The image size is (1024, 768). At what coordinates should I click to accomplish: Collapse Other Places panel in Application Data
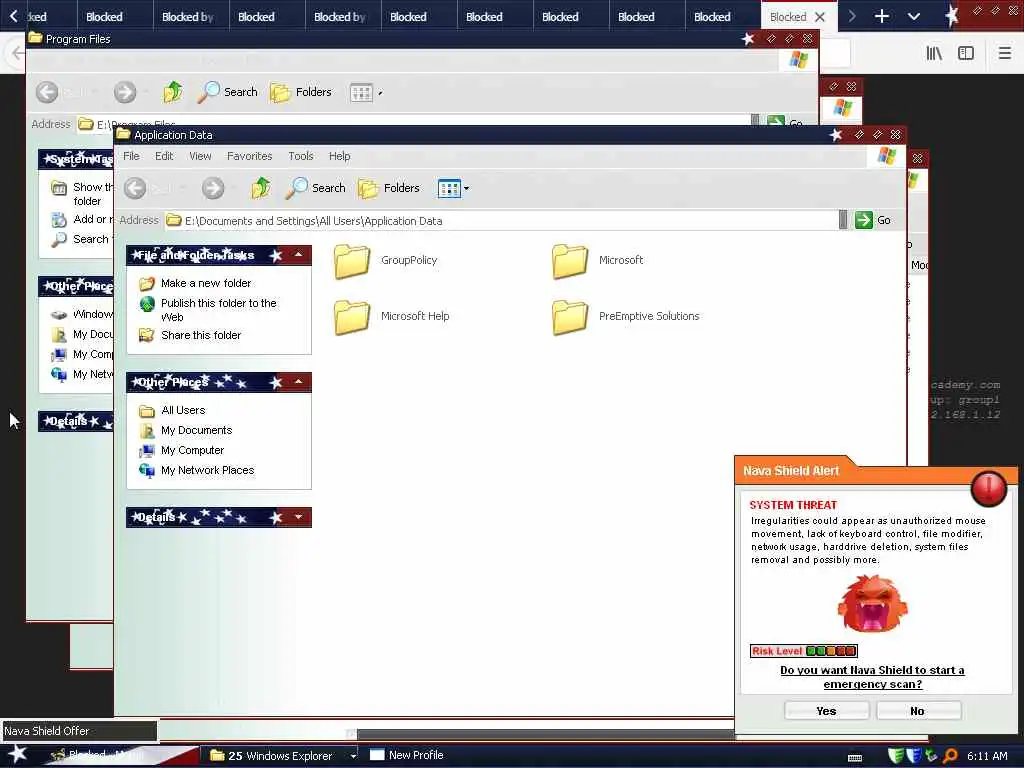pyautogui.click(x=298, y=381)
